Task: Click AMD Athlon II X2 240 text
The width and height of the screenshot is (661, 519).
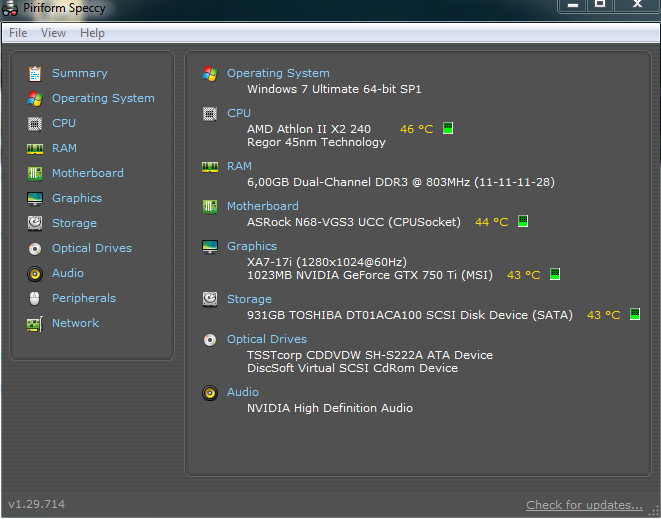Action: [x=309, y=129]
